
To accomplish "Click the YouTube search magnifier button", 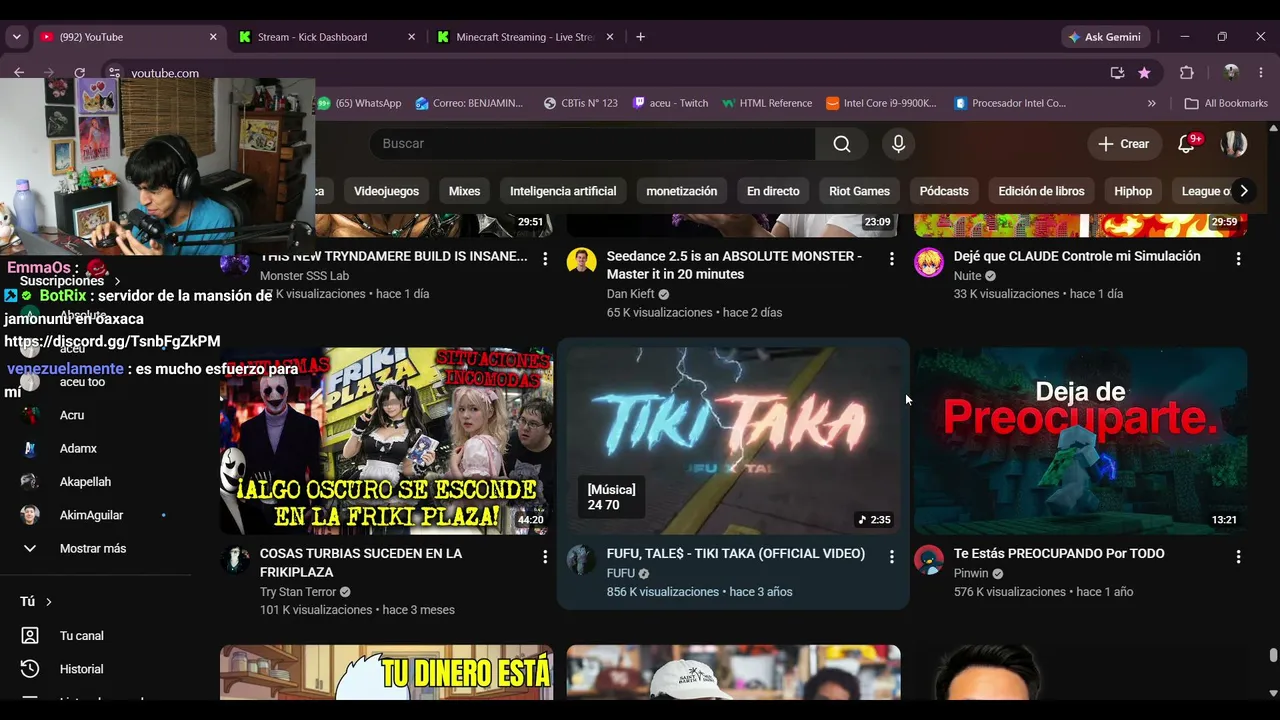I will pos(842,144).
